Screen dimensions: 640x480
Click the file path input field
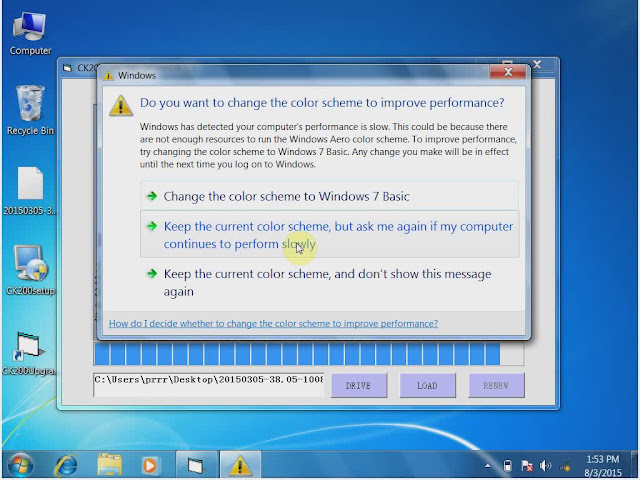pyautogui.click(x=209, y=384)
